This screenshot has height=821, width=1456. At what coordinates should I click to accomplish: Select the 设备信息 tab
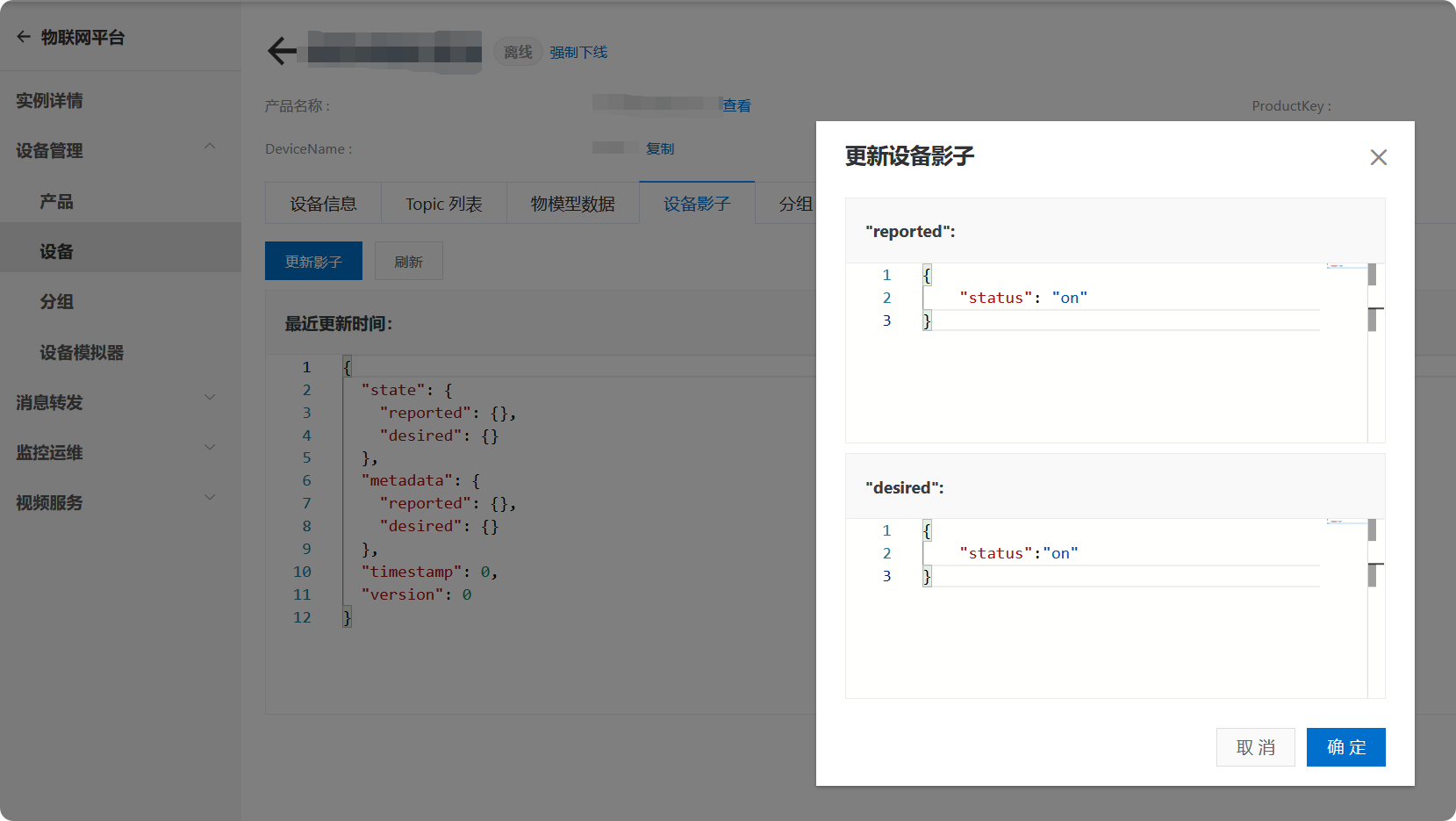tap(323, 204)
